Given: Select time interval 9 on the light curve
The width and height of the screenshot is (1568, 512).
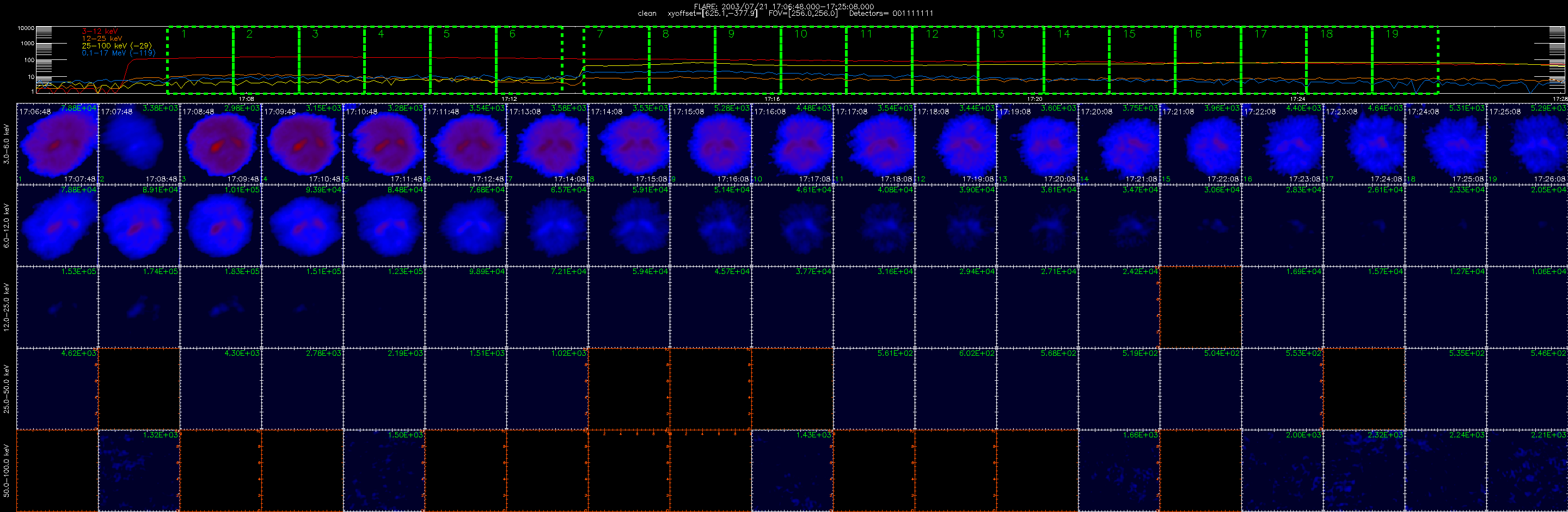Looking at the screenshot, I should [x=748, y=60].
